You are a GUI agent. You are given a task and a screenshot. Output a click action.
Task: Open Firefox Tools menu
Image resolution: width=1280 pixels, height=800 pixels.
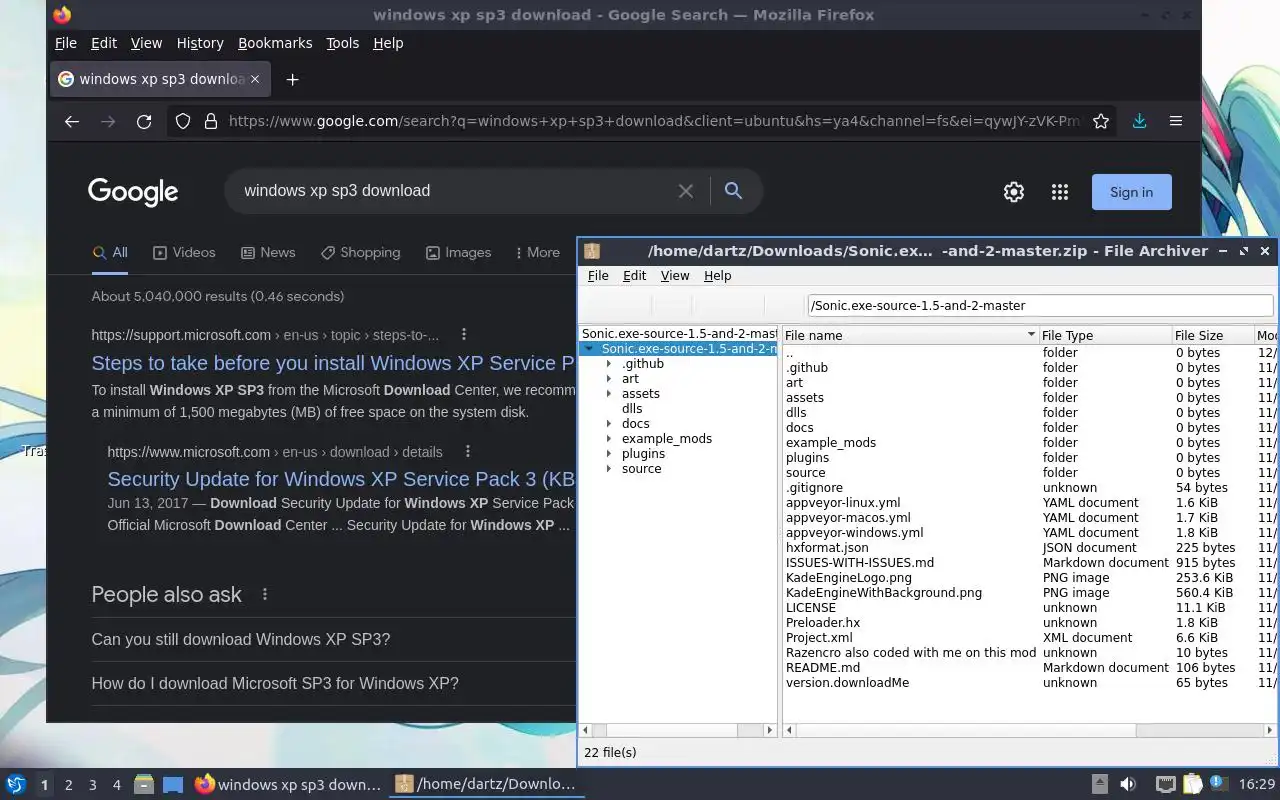[x=342, y=43]
